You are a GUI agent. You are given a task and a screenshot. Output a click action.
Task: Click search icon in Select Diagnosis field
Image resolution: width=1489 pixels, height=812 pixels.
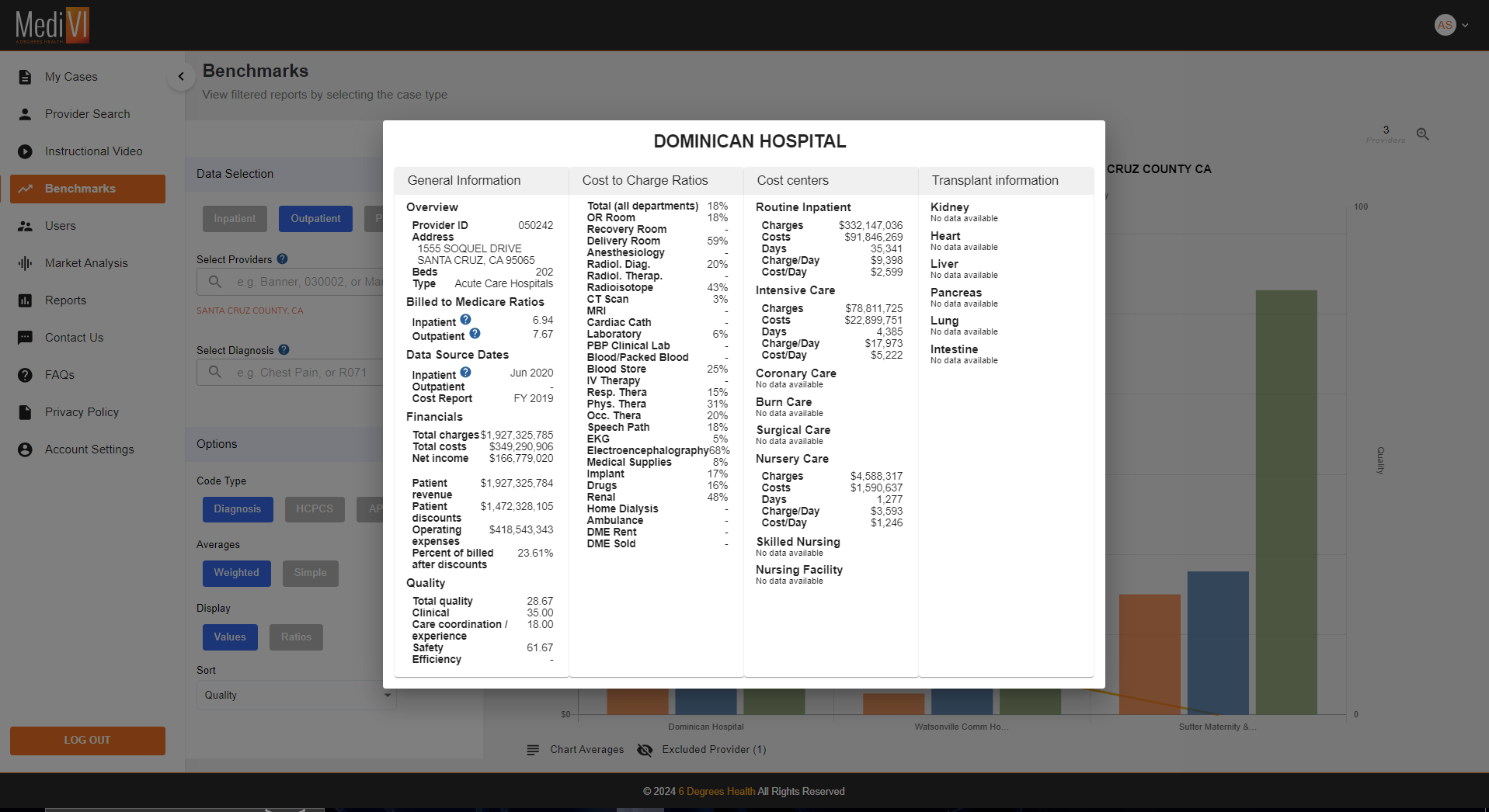click(215, 373)
